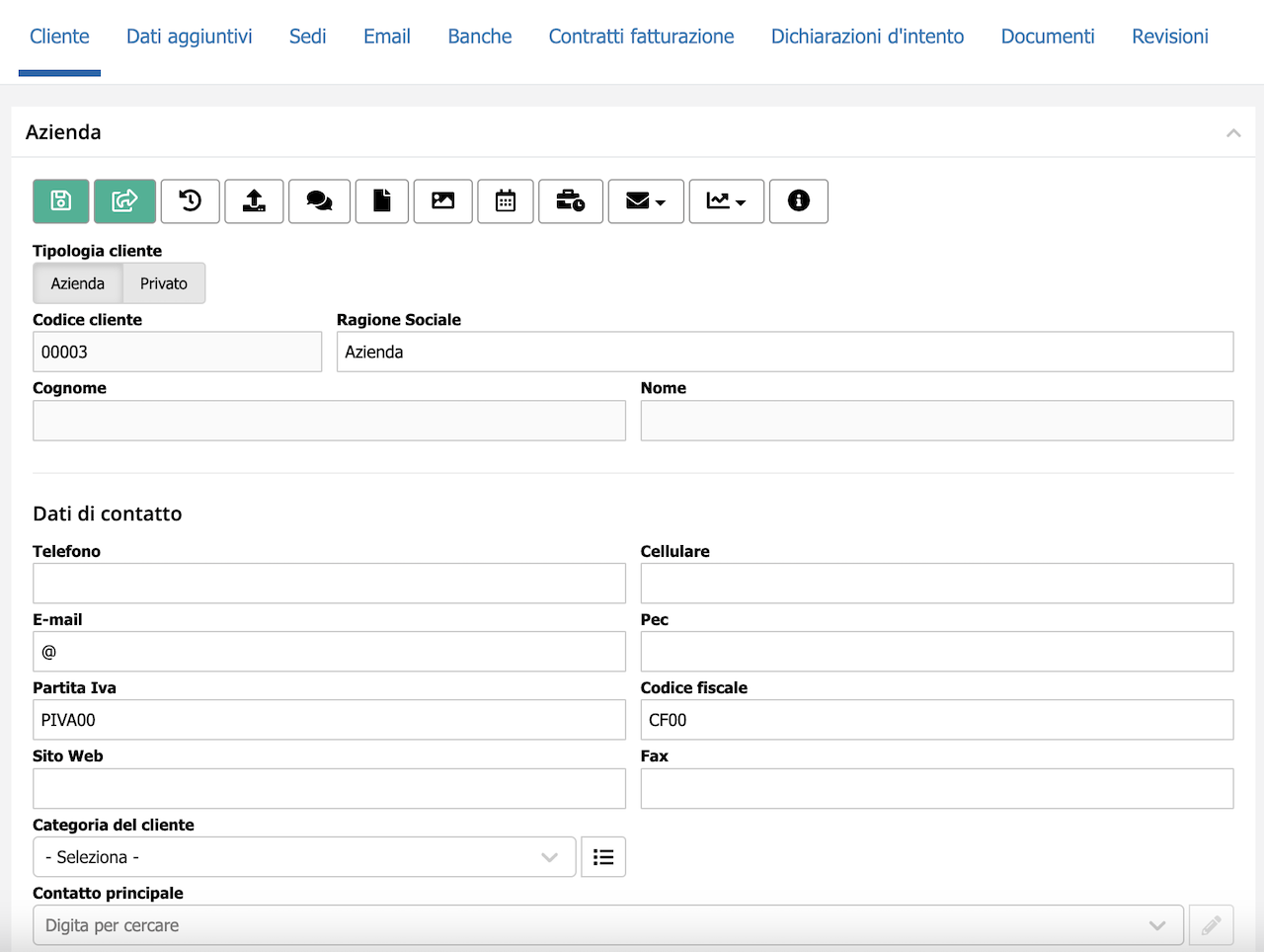Click the Pec input field

(937, 652)
